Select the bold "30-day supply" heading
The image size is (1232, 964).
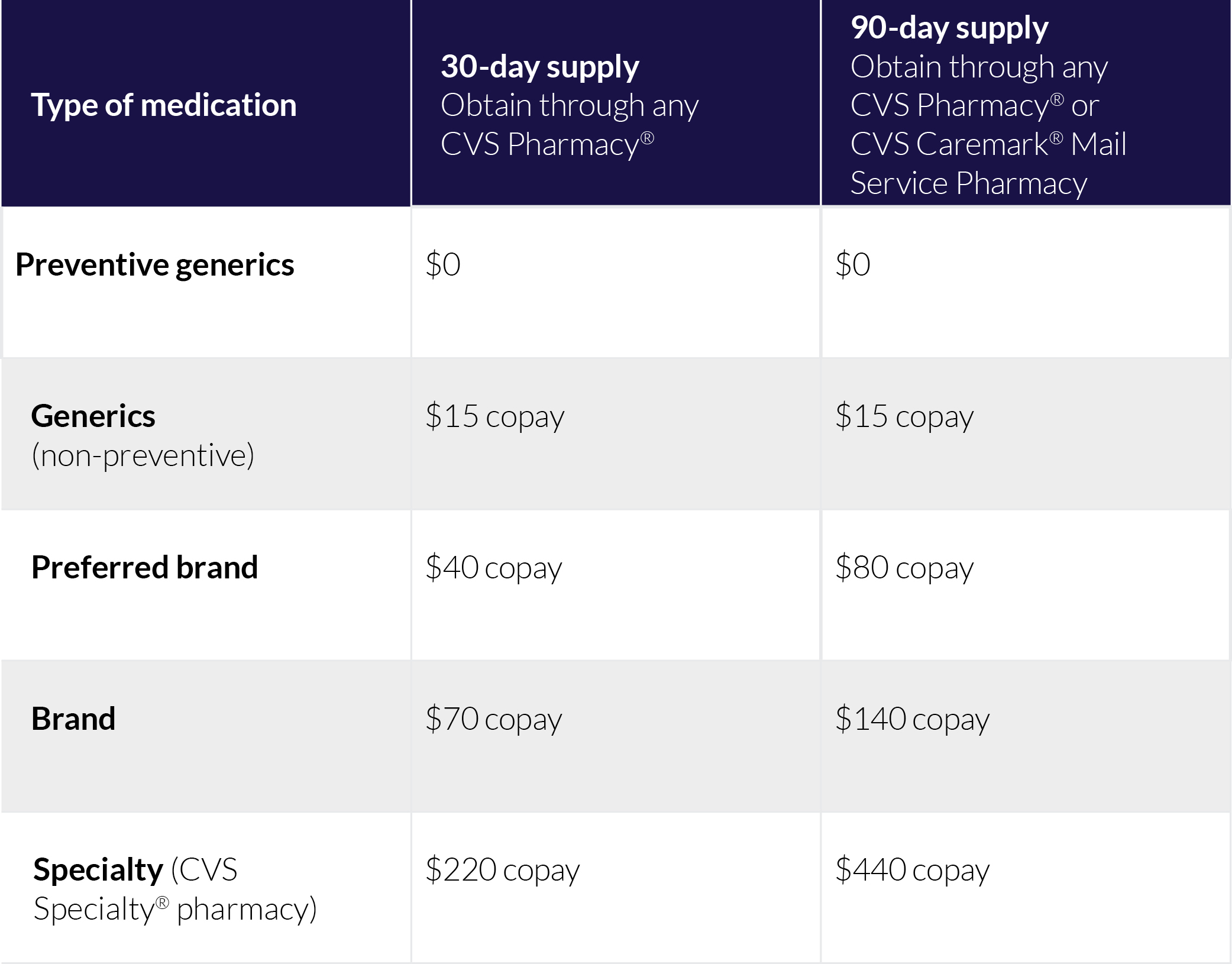[539, 66]
